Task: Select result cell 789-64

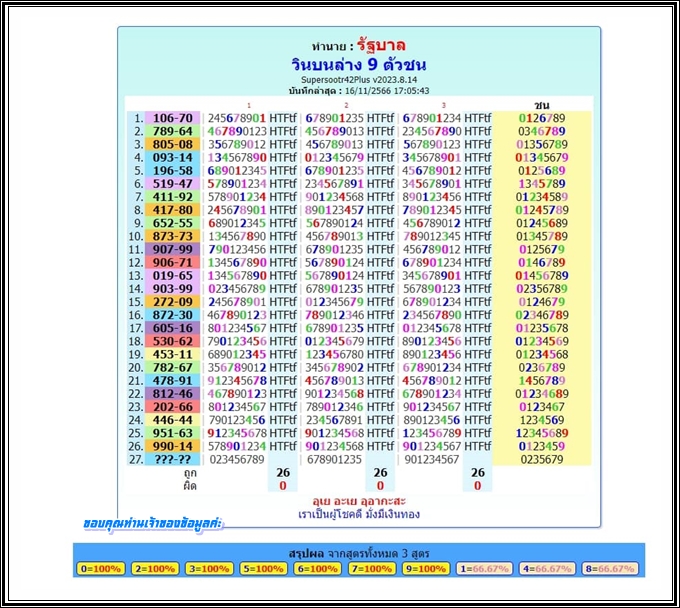Action: (173, 131)
